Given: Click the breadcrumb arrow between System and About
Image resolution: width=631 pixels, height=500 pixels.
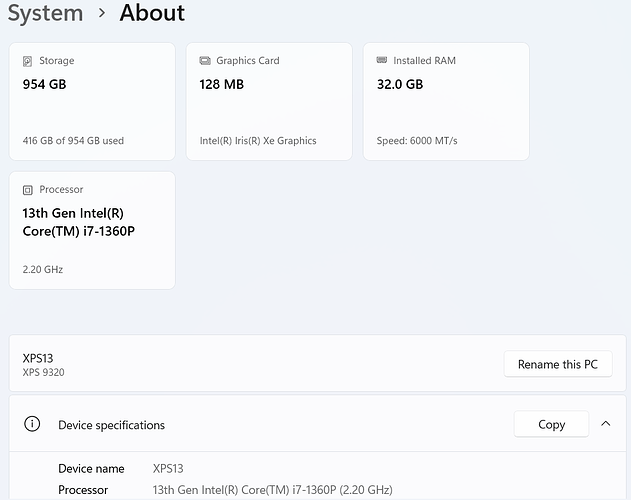Looking at the screenshot, I should [x=102, y=13].
